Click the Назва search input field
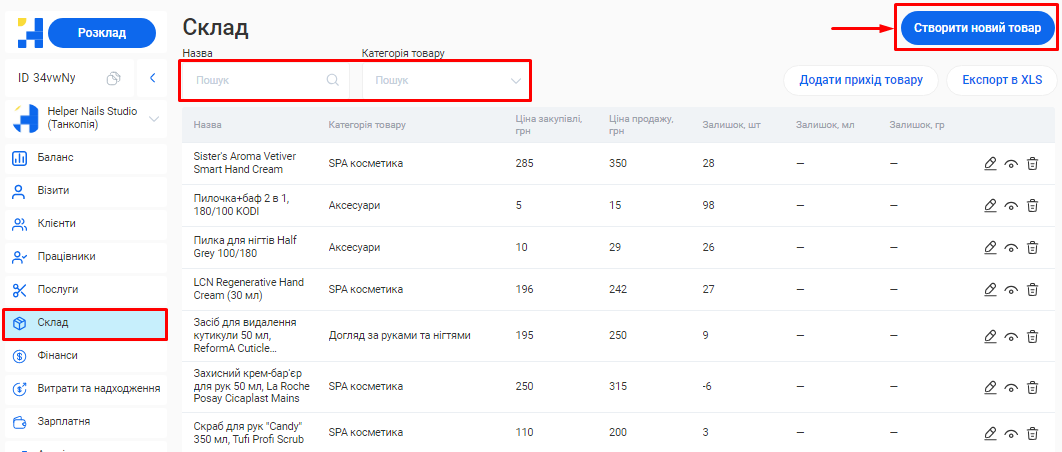Image resolution: width=1062 pixels, height=452 pixels. pyautogui.click(x=260, y=80)
